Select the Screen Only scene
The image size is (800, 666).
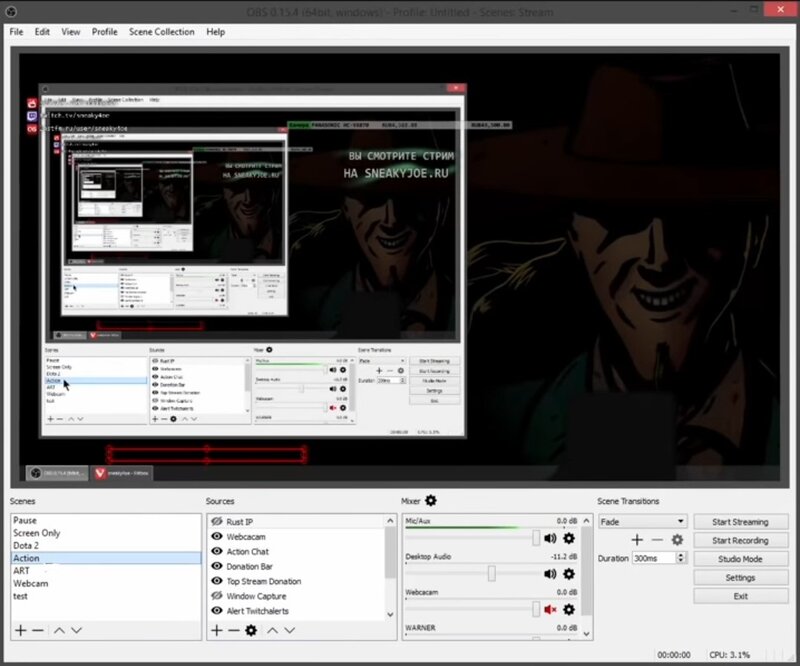point(106,533)
